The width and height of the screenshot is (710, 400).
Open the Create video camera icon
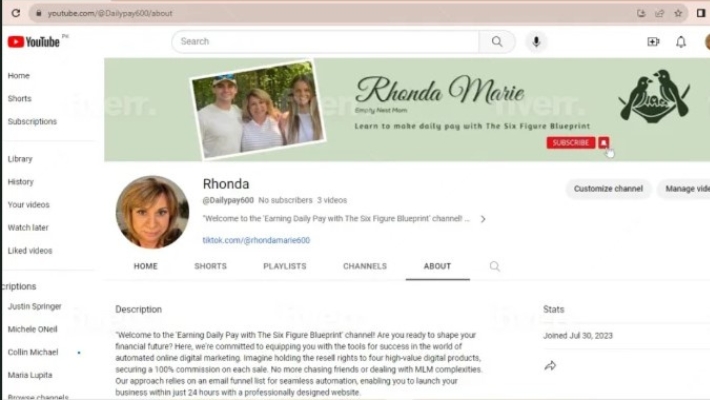[653, 42]
